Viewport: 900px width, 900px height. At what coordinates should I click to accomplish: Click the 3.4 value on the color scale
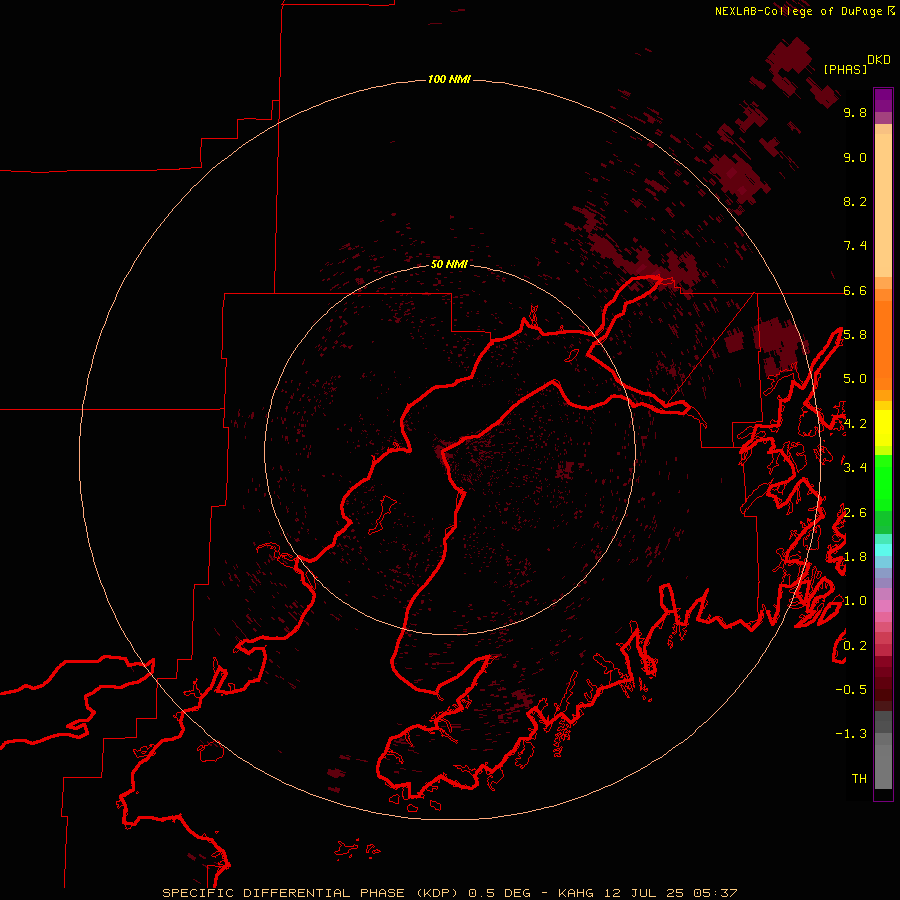click(855, 468)
